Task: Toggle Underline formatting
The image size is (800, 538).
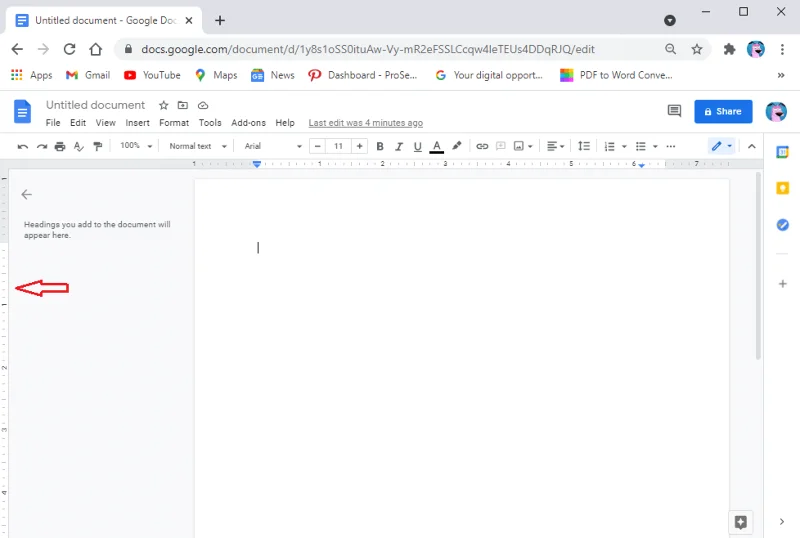Action: (x=418, y=146)
